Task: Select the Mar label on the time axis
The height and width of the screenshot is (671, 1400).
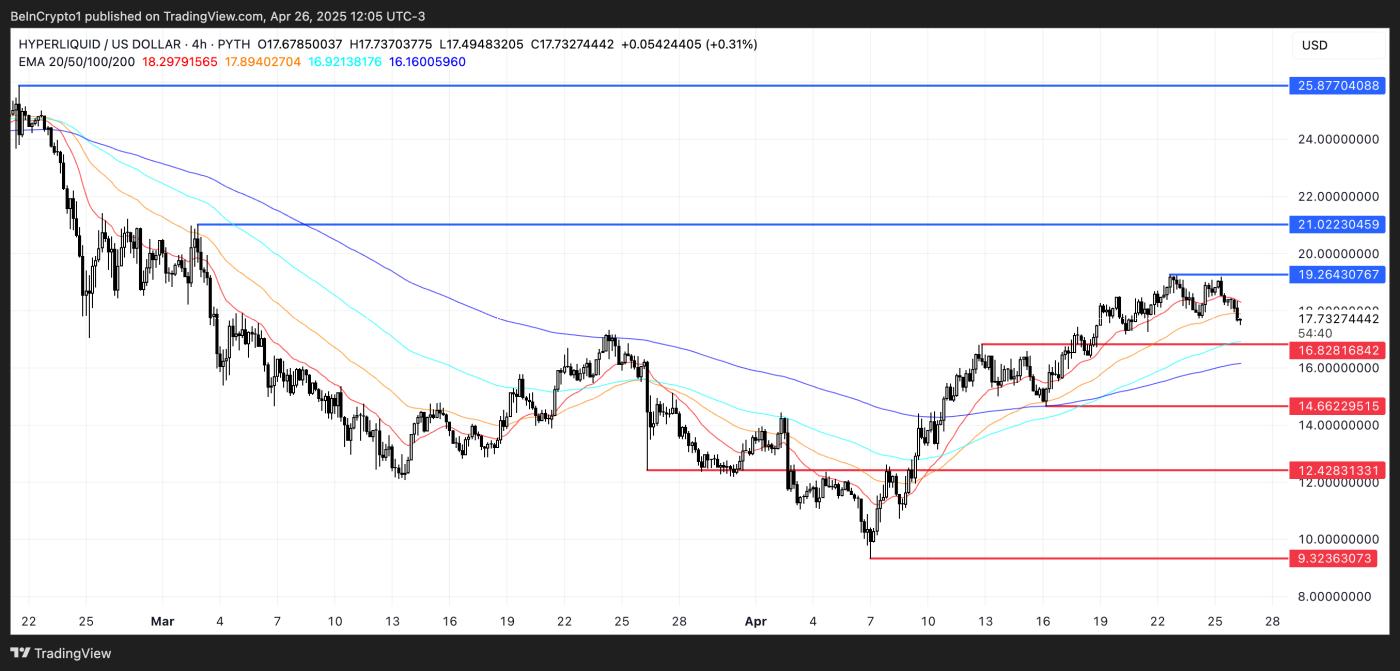Action: [x=162, y=621]
